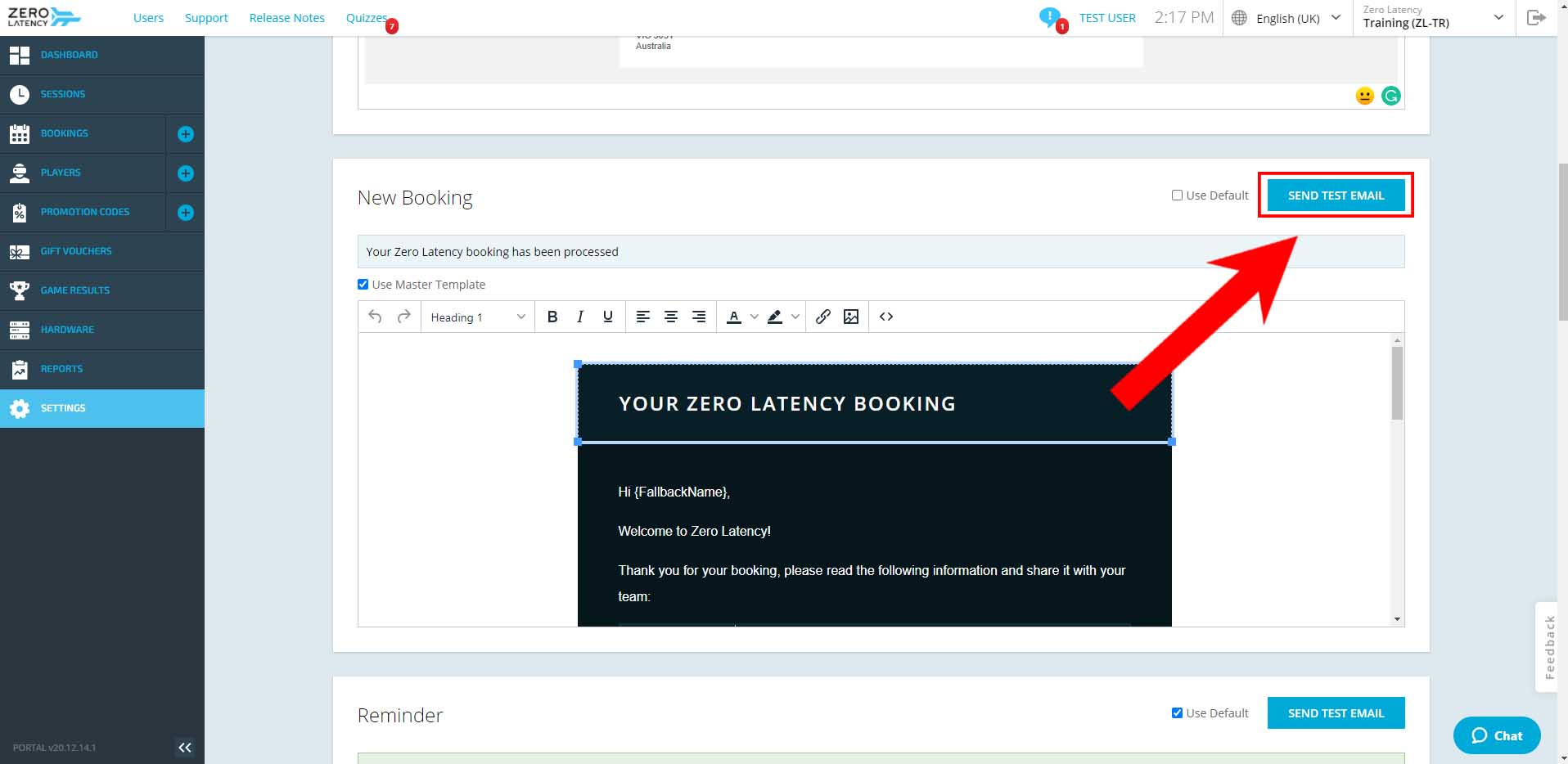1568x764 pixels.
Task: Send test email for Reminder
Action: pyautogui.click(x=1336, y=713)
